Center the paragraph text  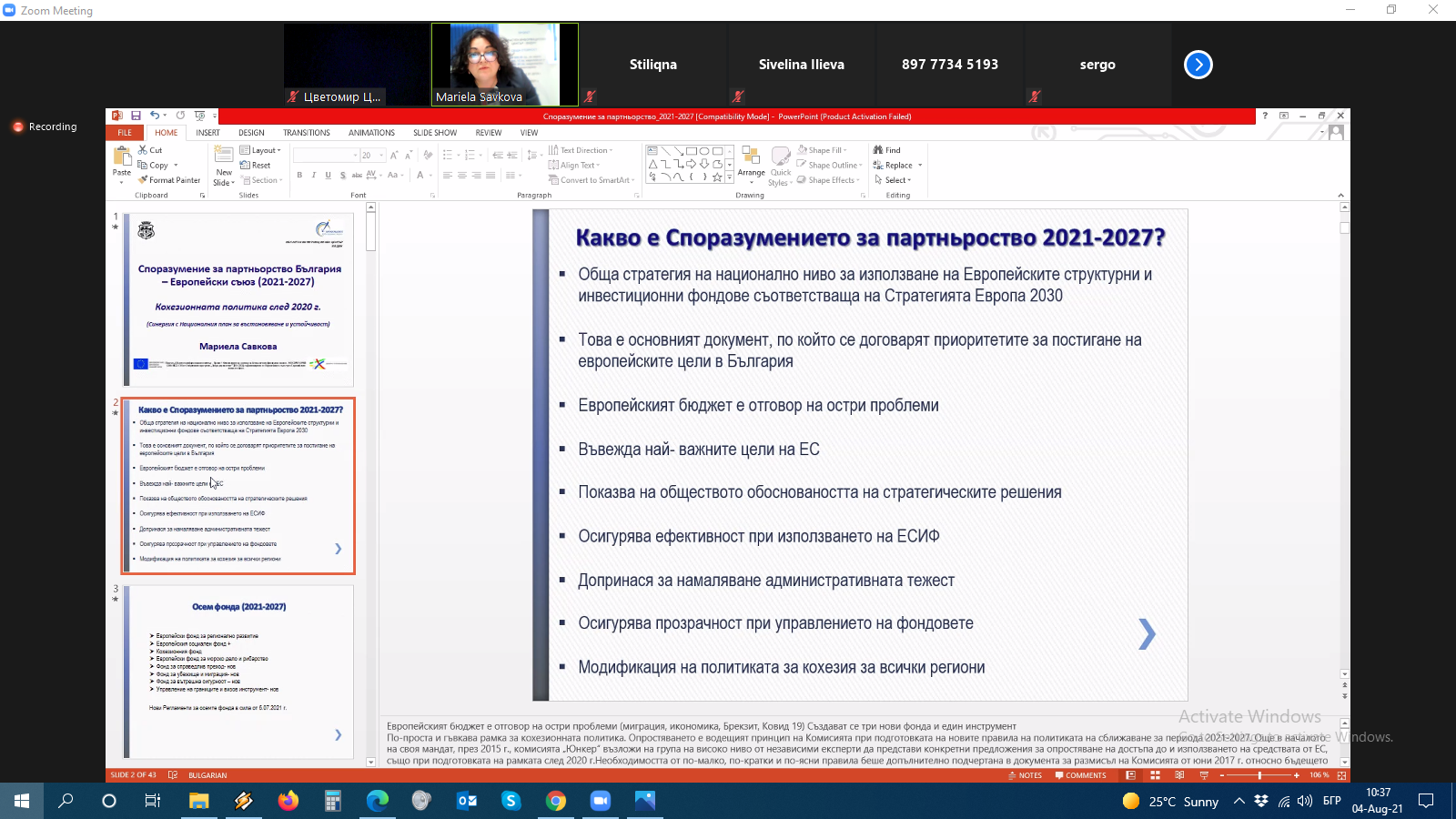click(x=462, y=176)
